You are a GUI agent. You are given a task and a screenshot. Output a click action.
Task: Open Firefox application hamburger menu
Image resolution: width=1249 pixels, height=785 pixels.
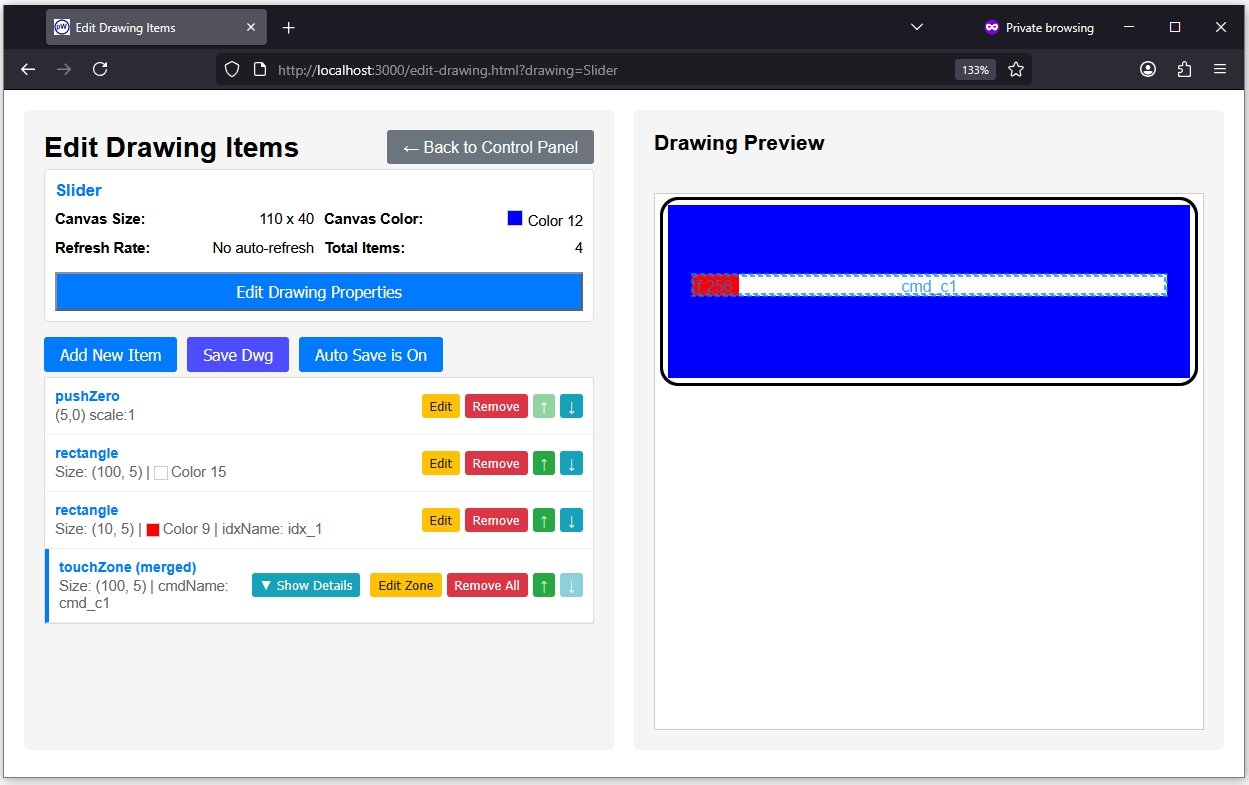1220,69
